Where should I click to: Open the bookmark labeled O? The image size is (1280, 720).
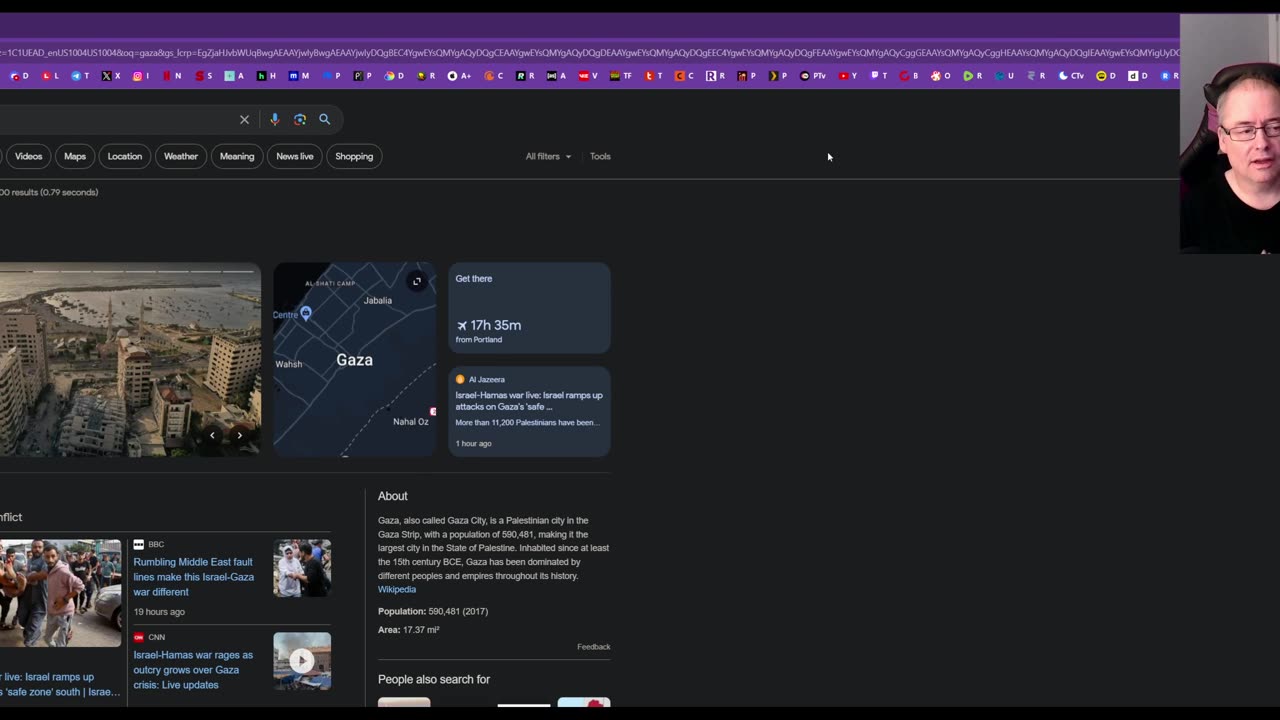[x=941, y=76]
